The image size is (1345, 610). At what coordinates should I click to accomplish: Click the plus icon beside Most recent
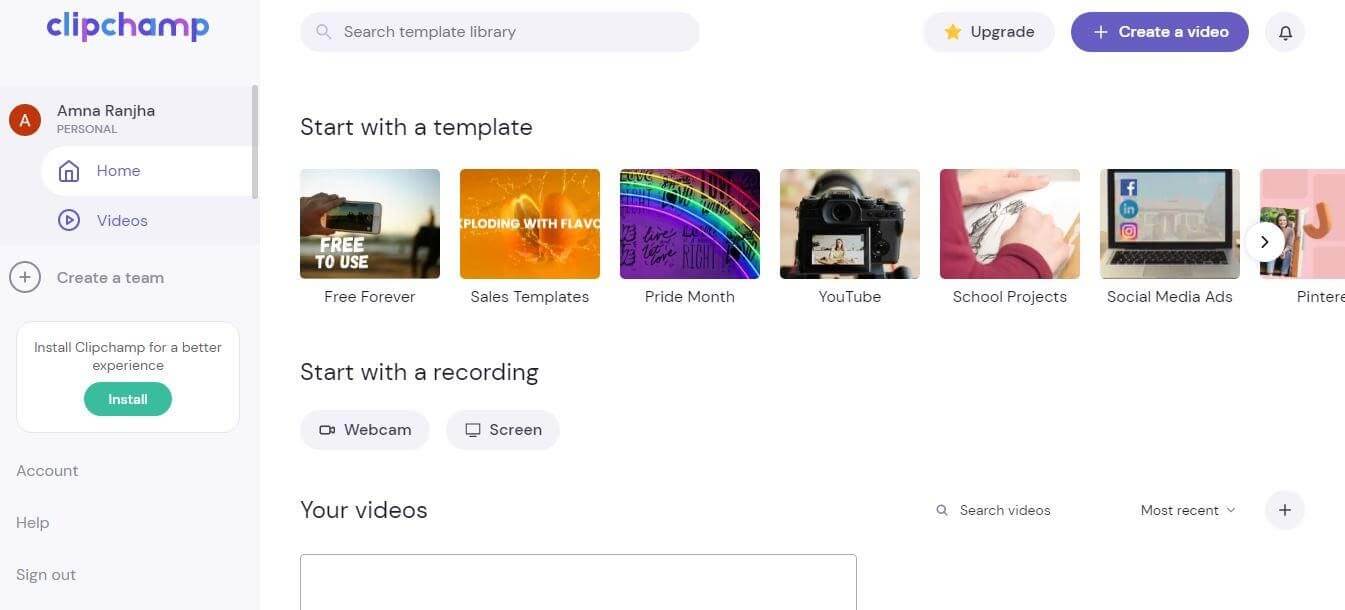click(x=1285, y=510)
